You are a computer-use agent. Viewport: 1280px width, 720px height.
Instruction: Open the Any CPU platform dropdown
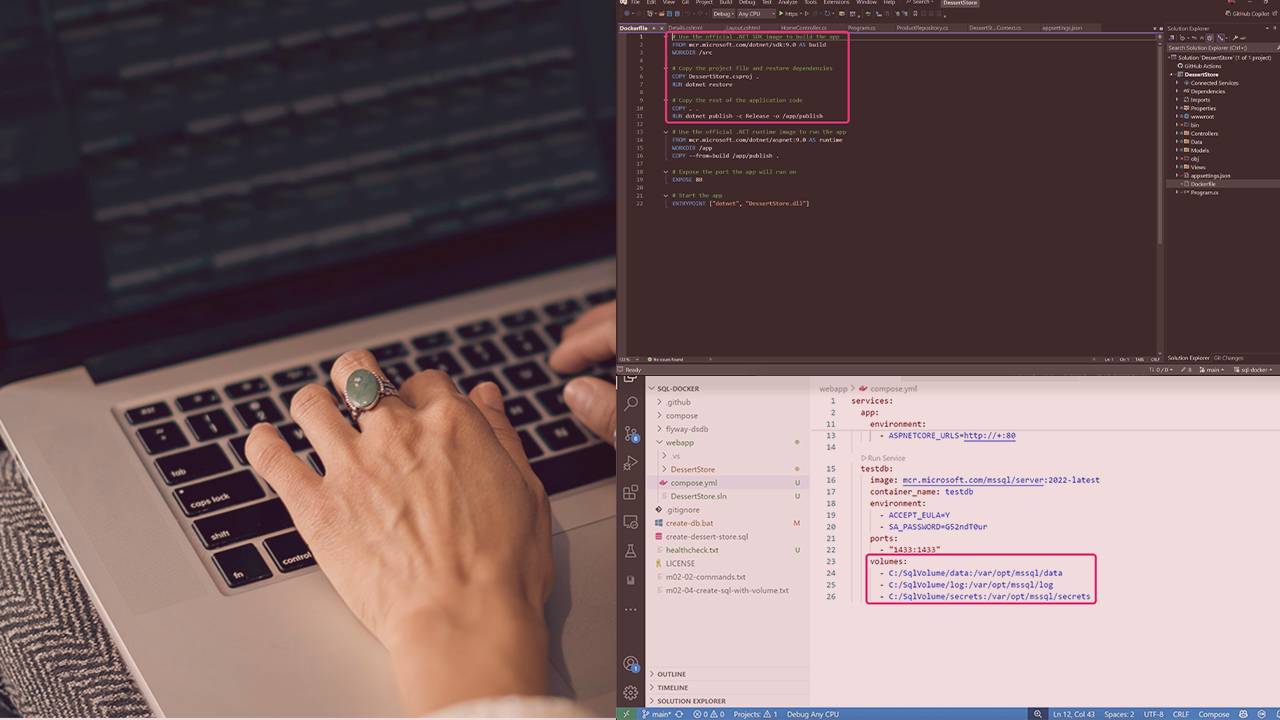pos(752,14)
